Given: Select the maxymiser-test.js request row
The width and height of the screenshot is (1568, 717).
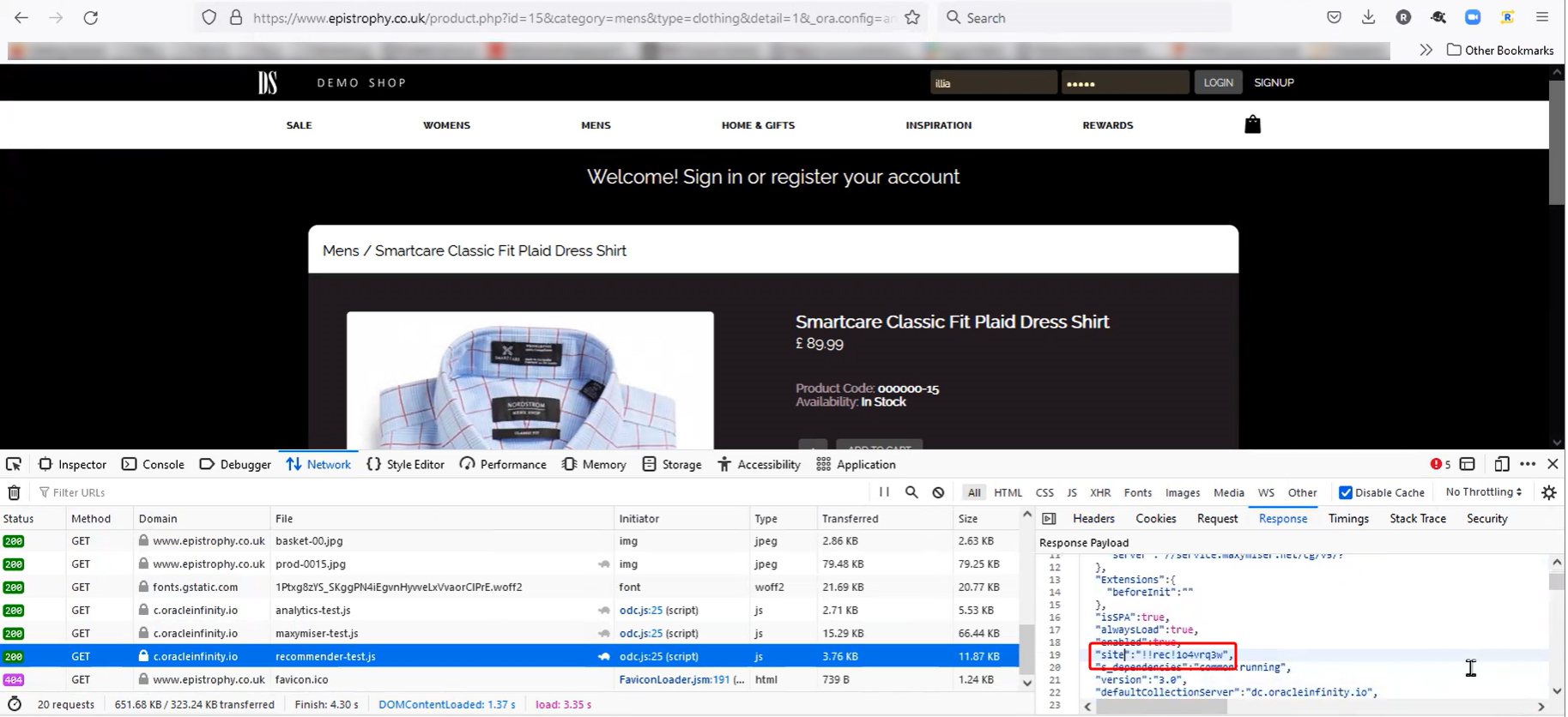Looking at the screenshot, I should [510, 633].
